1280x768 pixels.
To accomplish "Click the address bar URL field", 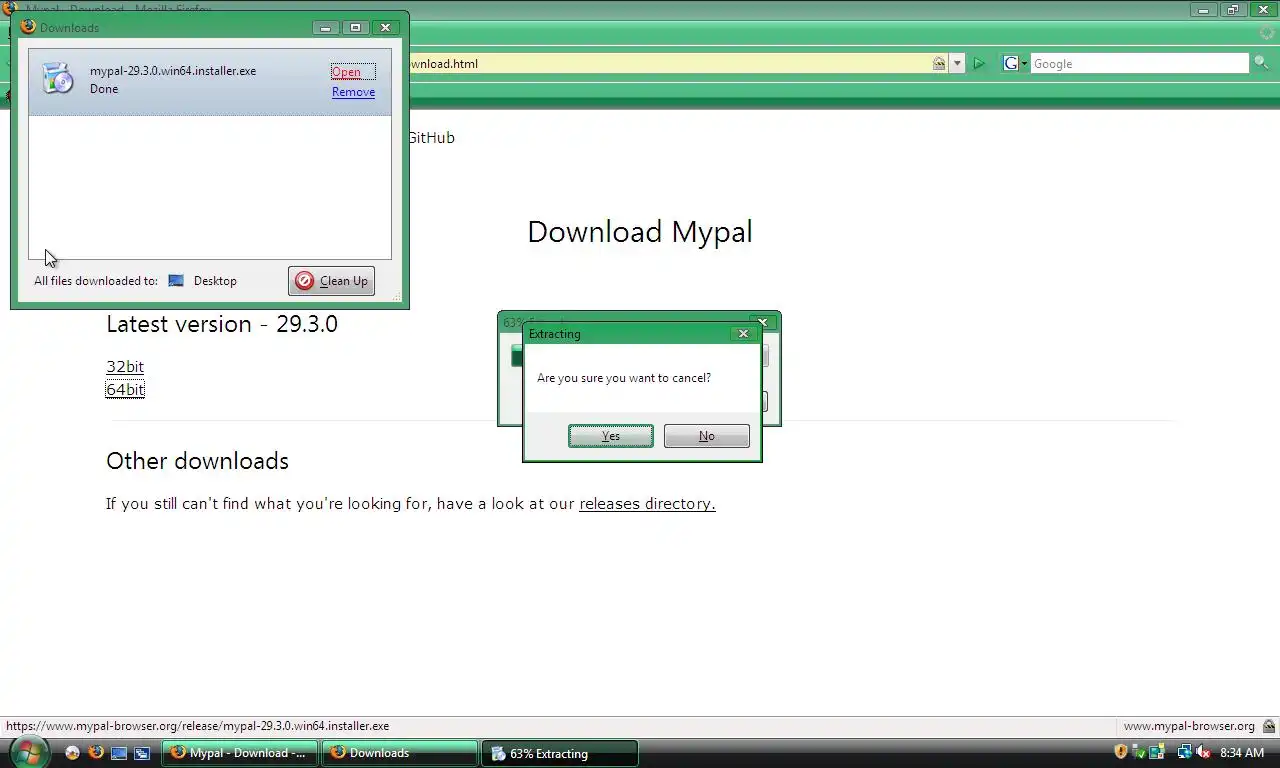I will (670, 63).
